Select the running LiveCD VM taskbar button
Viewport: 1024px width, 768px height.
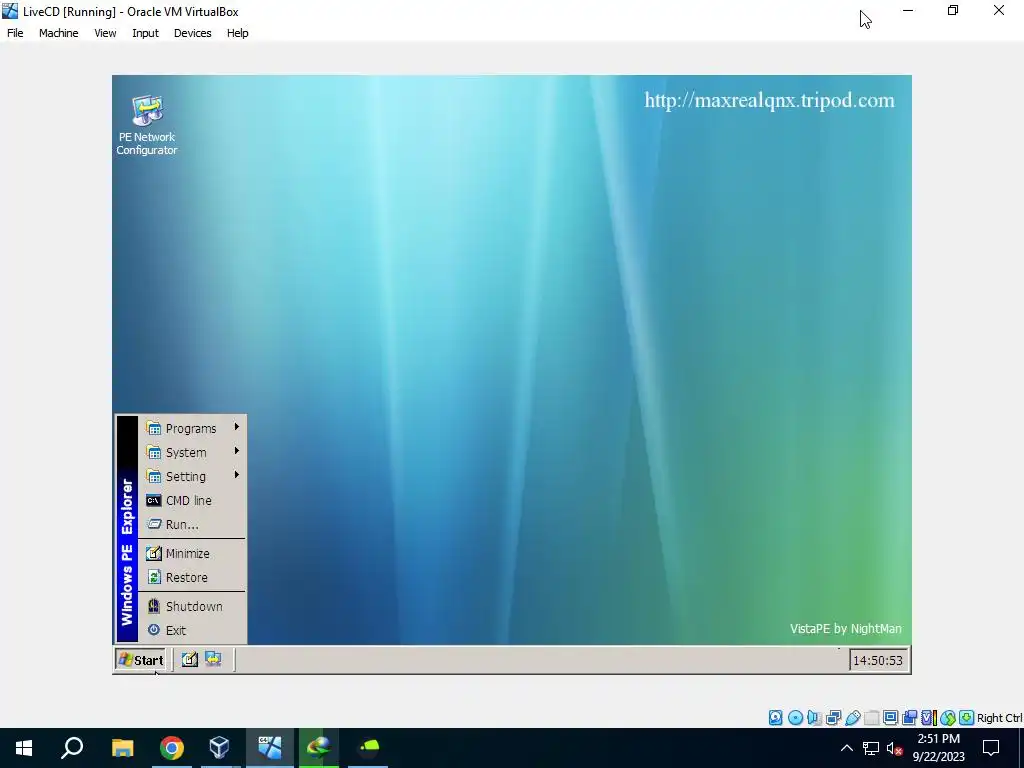270,748
